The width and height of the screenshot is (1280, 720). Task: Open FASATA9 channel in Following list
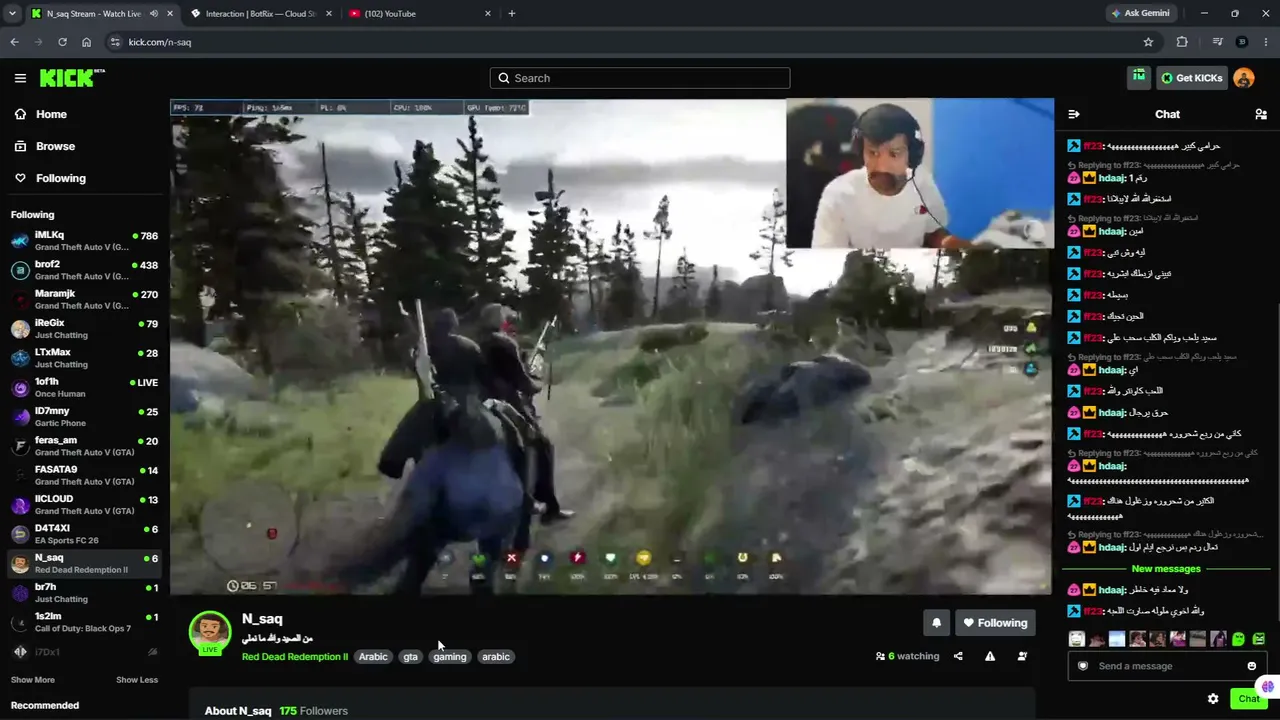coord(84,475)
